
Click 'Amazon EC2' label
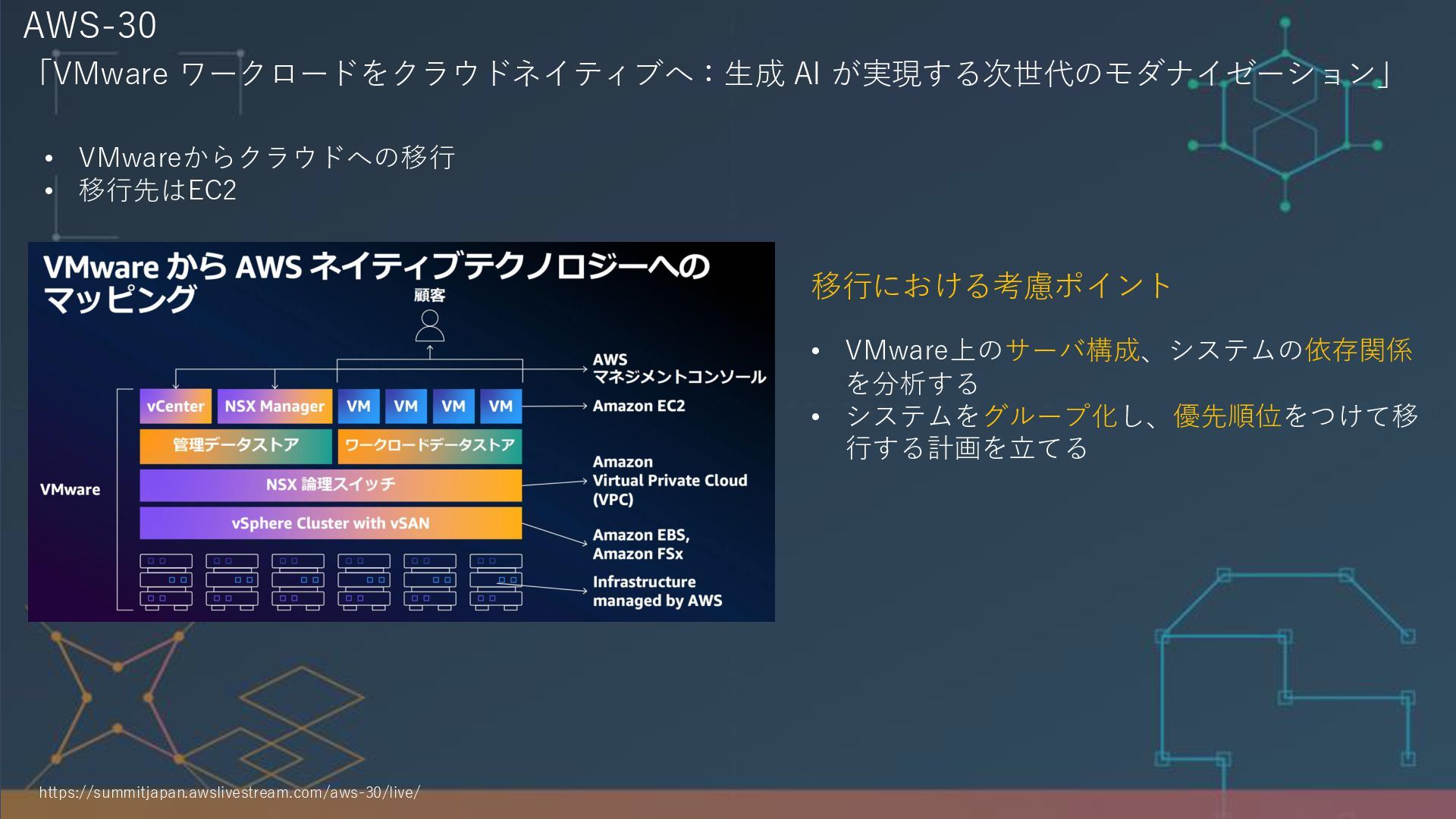pos(639,406)
